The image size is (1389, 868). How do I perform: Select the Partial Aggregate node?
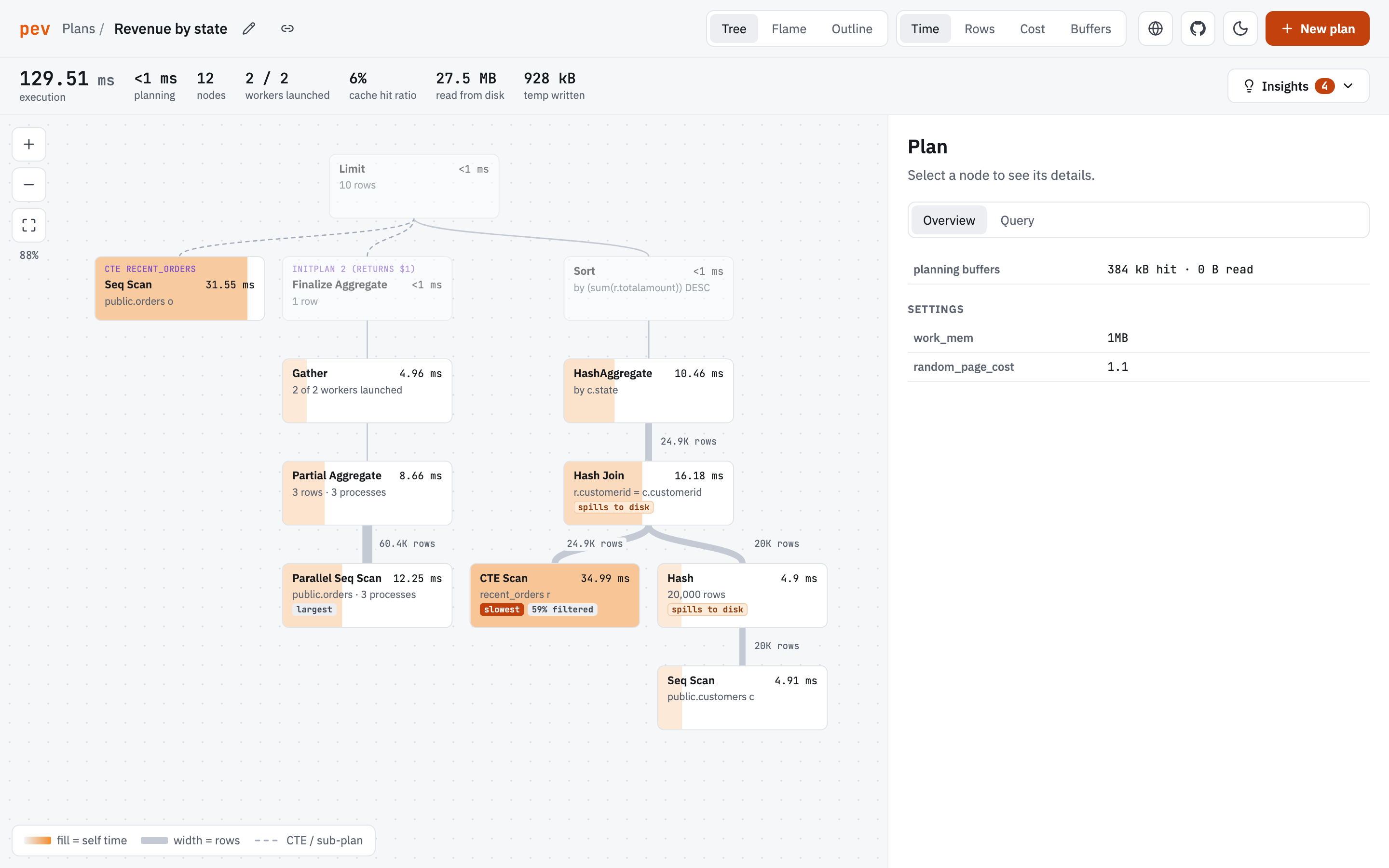[x=368, y=493]
